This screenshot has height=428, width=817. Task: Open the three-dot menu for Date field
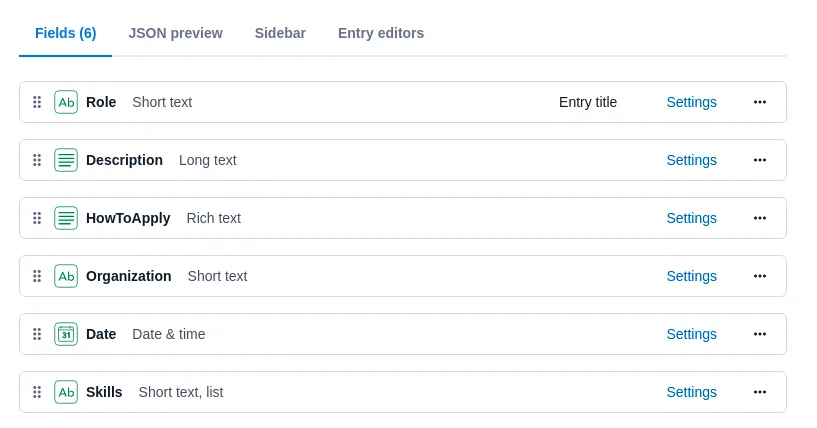coord(760,334)
